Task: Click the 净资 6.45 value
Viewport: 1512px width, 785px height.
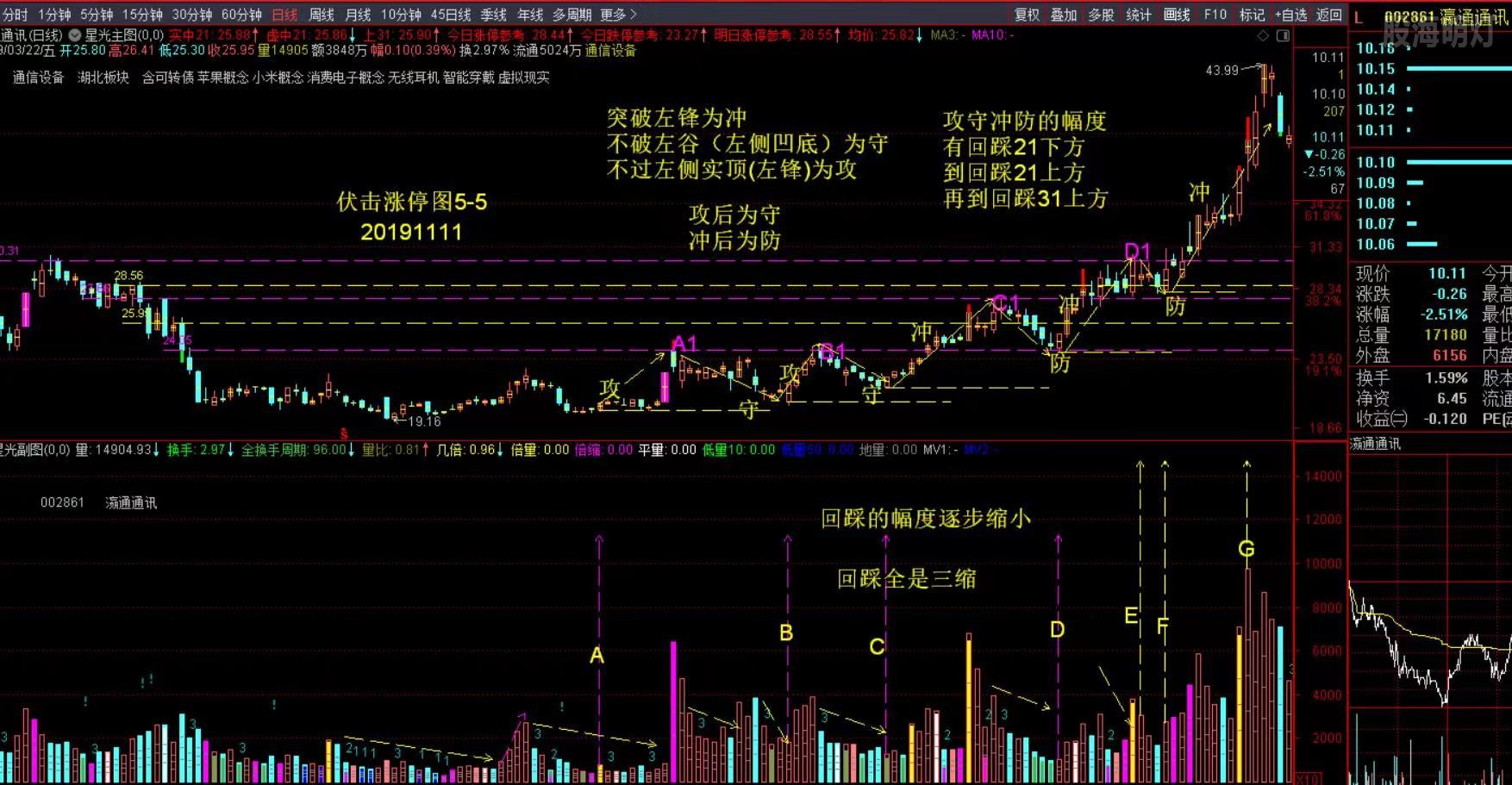Action: point(1453,398)
